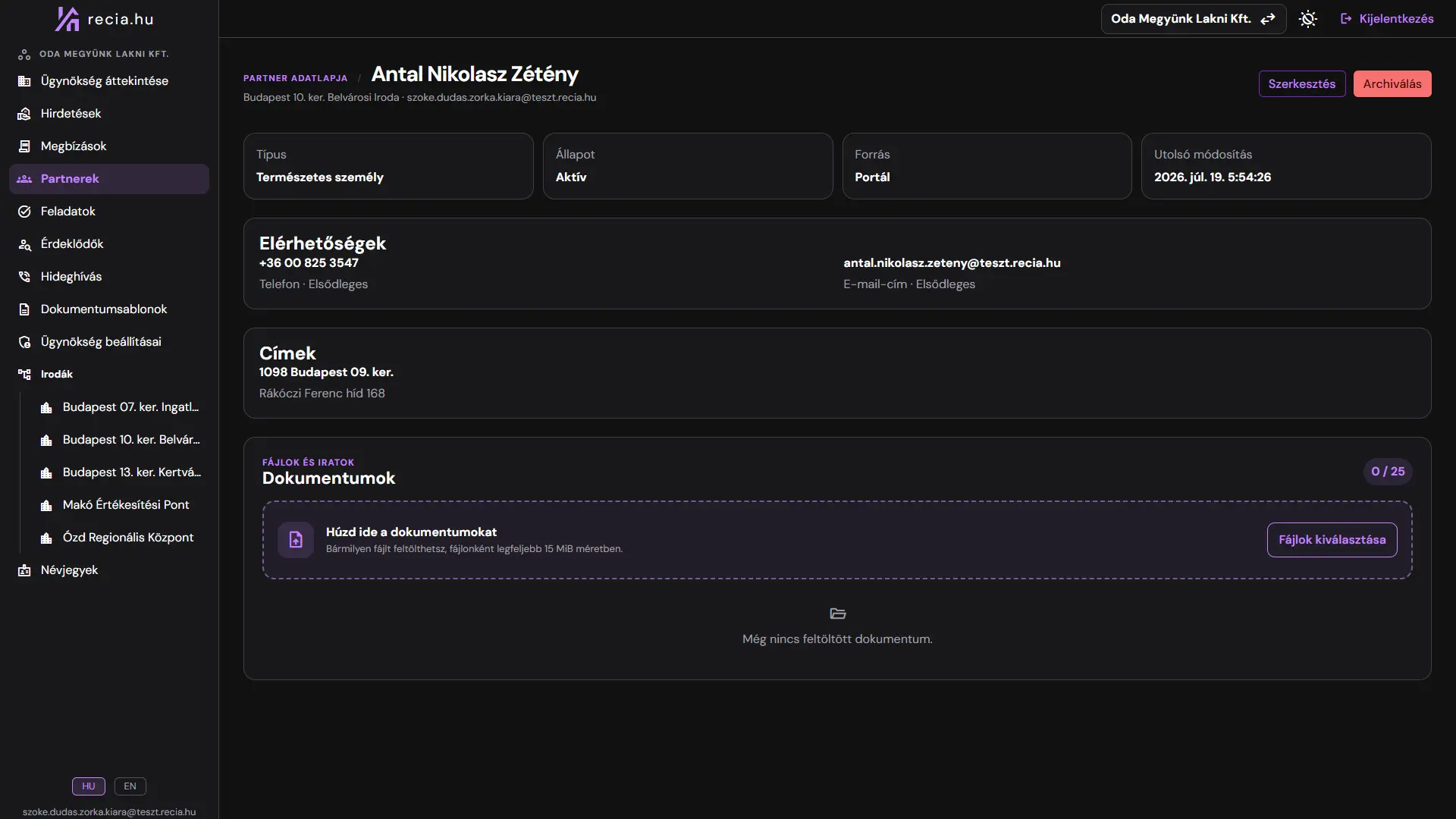Click the document upload dropzone area
1456x819 pixels.
tap(837, 540)
